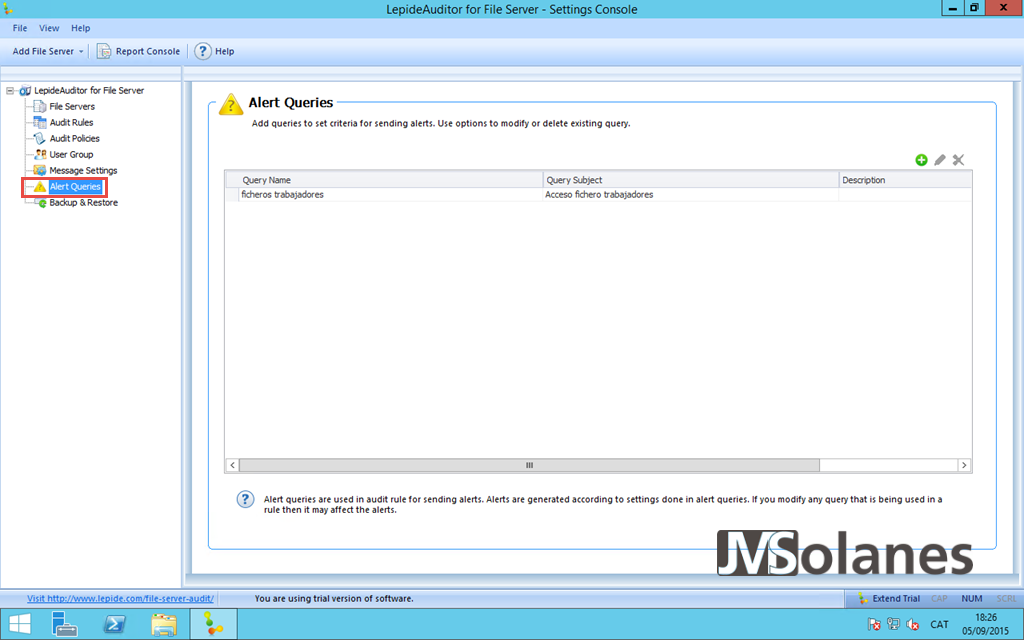Open Server Manager from the taskbar
The width and height of the screenshot is (1024, 640).
(x=65, y=624)
